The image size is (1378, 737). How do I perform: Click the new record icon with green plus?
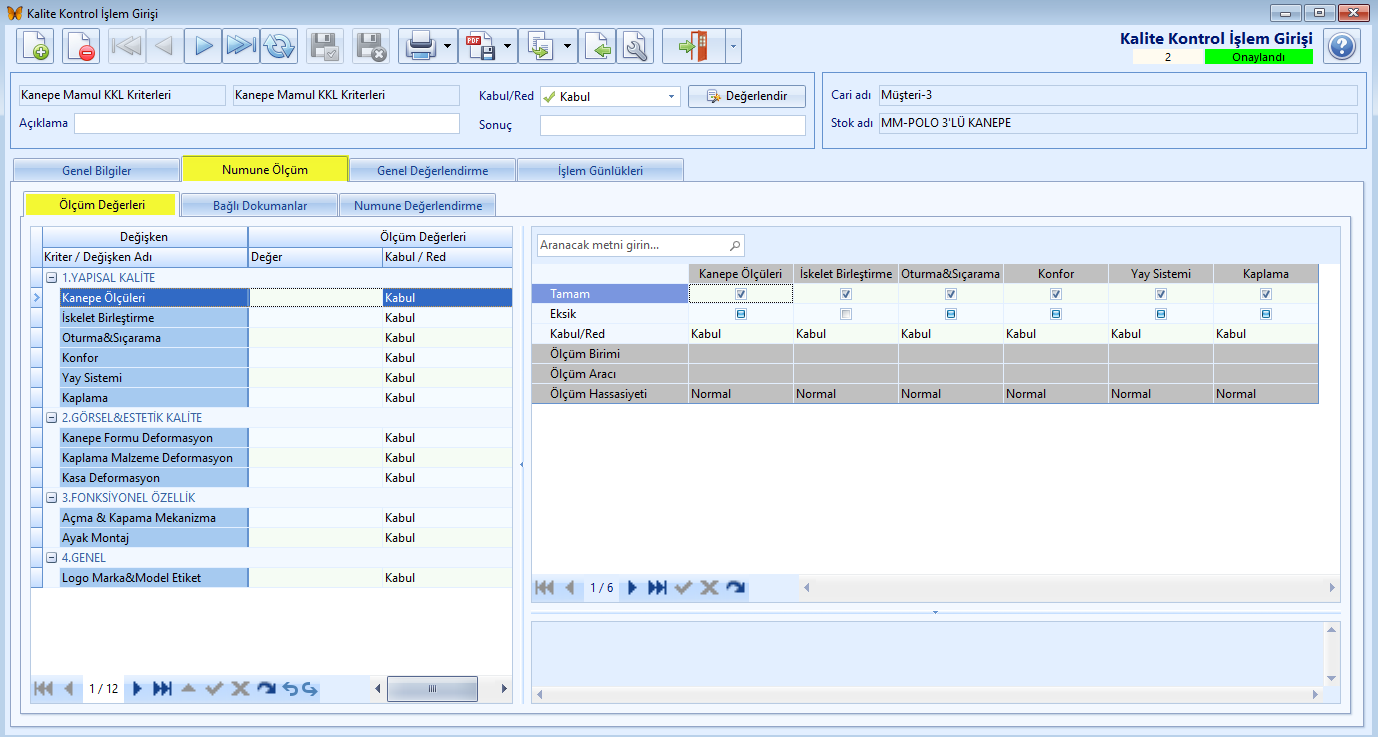pyautogui.click(x=35, y=46)
